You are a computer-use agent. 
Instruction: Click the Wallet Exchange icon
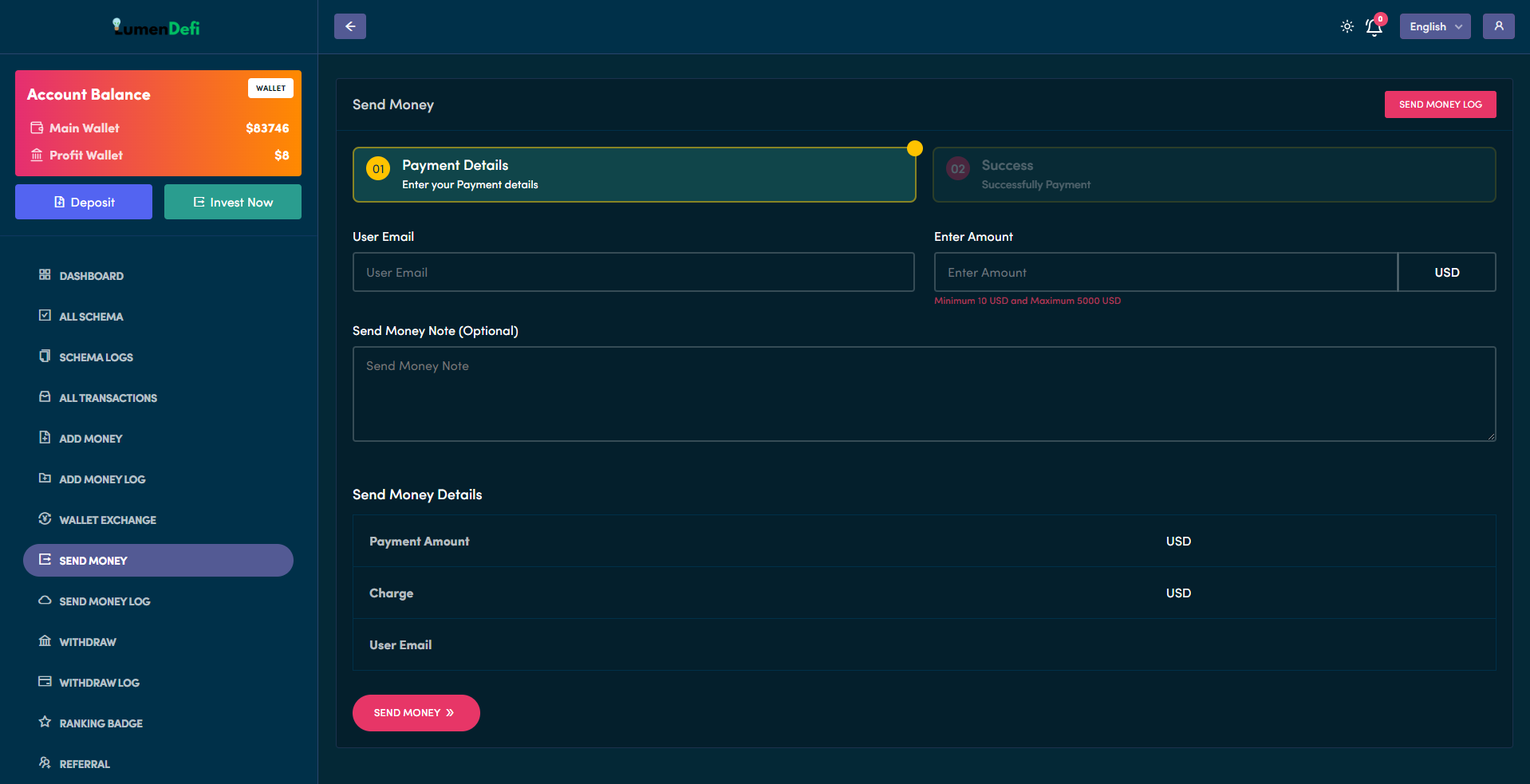[x=45, y=519]
